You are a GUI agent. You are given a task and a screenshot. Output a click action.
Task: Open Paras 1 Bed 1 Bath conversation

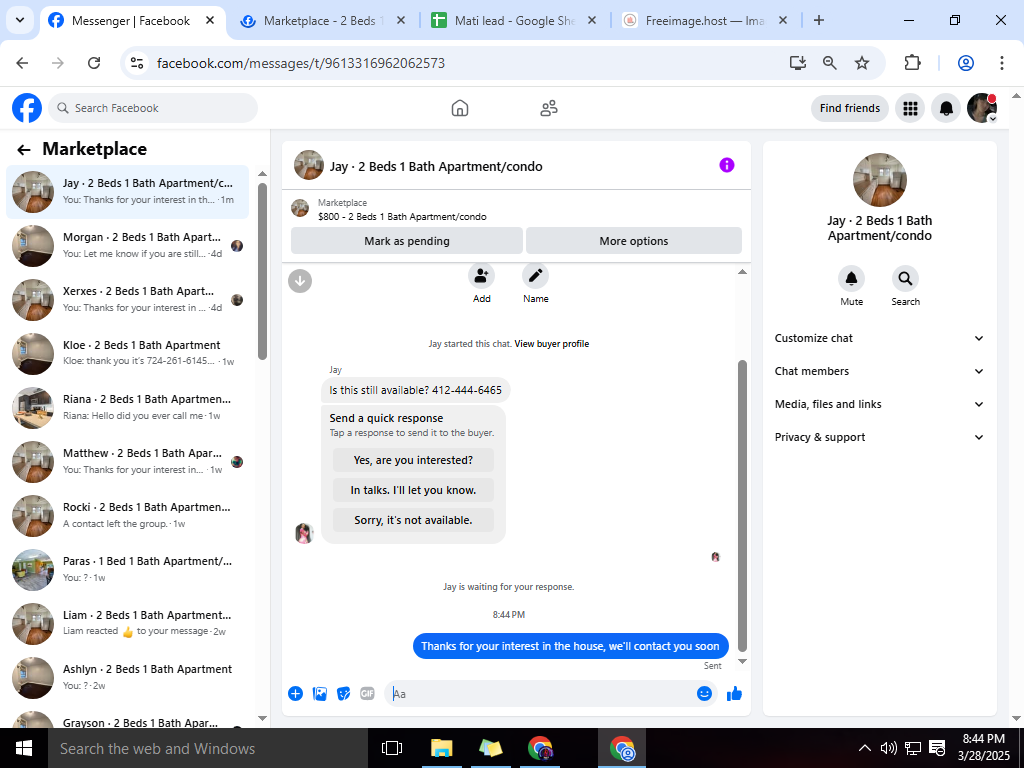coord(128,569)
